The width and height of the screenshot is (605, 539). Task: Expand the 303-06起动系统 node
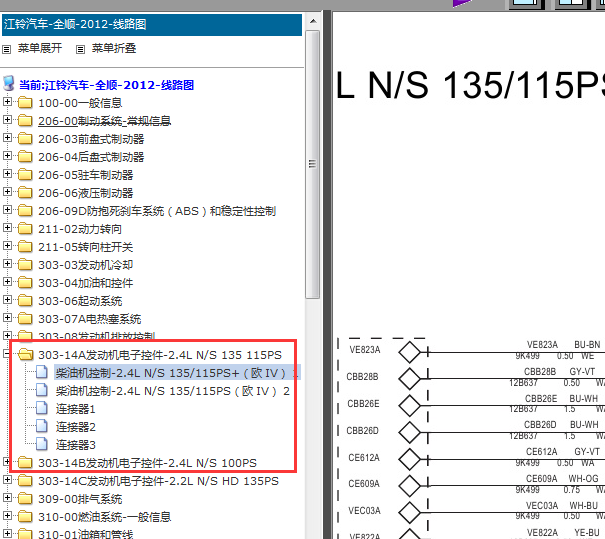pyautogui.click(x=7, y=299)
